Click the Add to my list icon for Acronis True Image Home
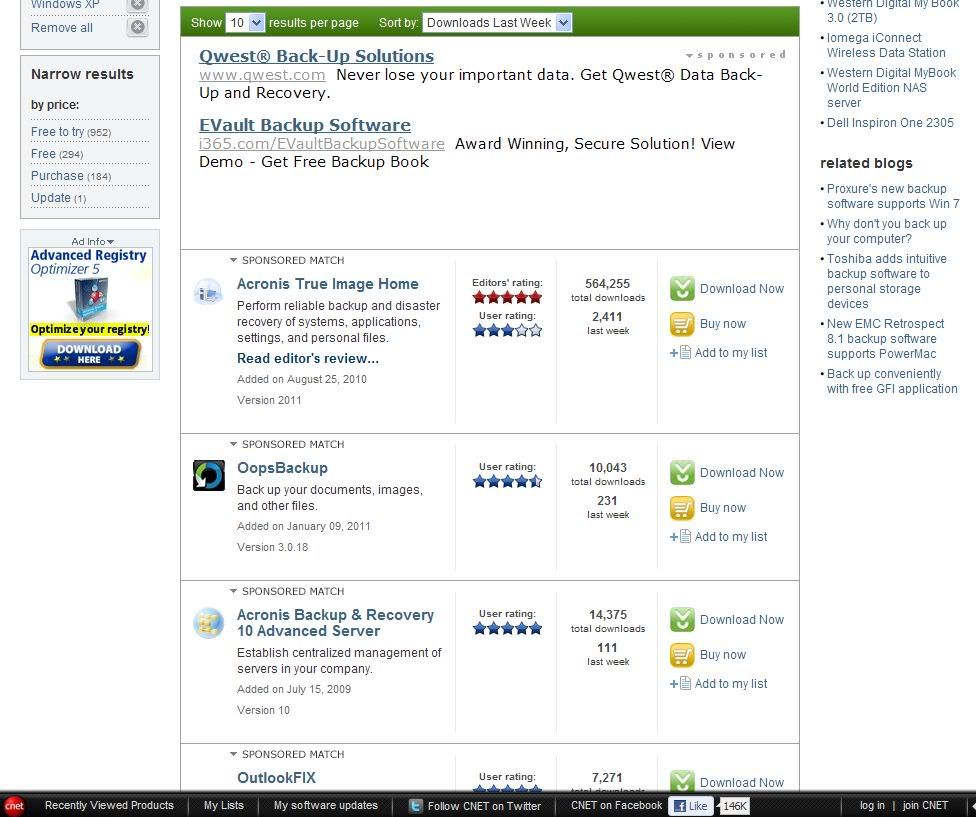 [x=680, y=353]
